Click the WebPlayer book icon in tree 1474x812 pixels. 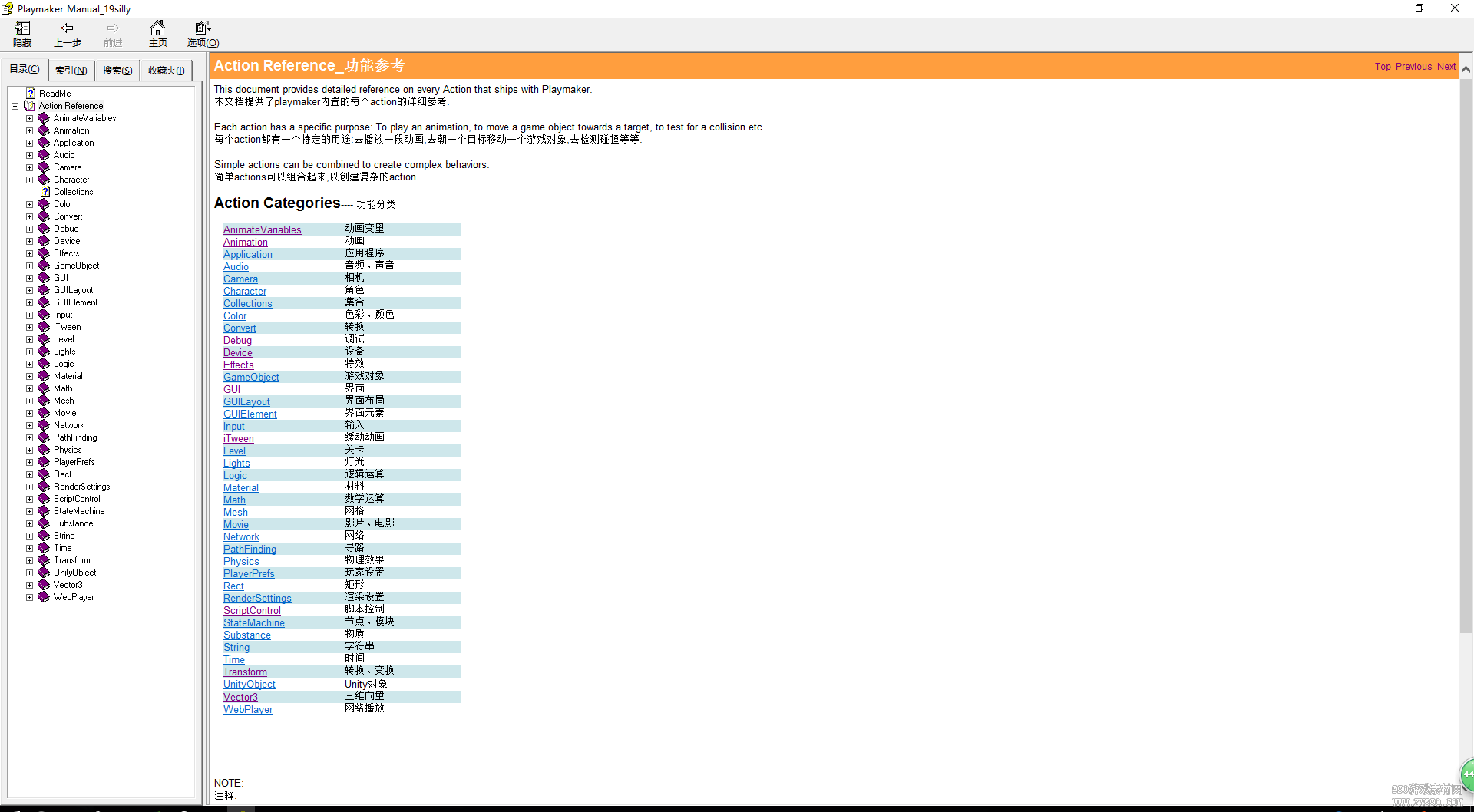pos(44,597)
